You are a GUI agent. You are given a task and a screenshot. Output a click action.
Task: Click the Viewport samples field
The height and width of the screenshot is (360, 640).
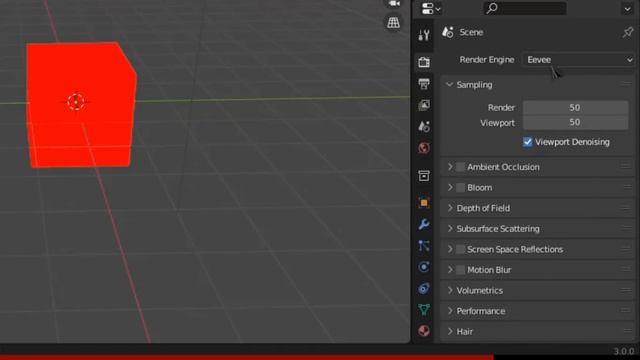[x=575, y=122]
